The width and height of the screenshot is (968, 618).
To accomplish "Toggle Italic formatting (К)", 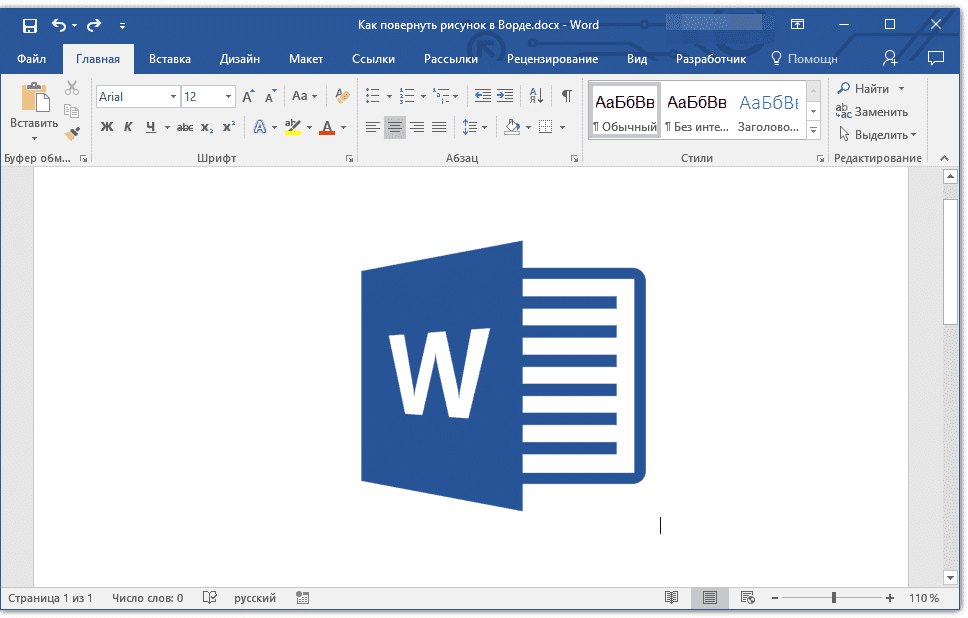I will tap(128, 127).
